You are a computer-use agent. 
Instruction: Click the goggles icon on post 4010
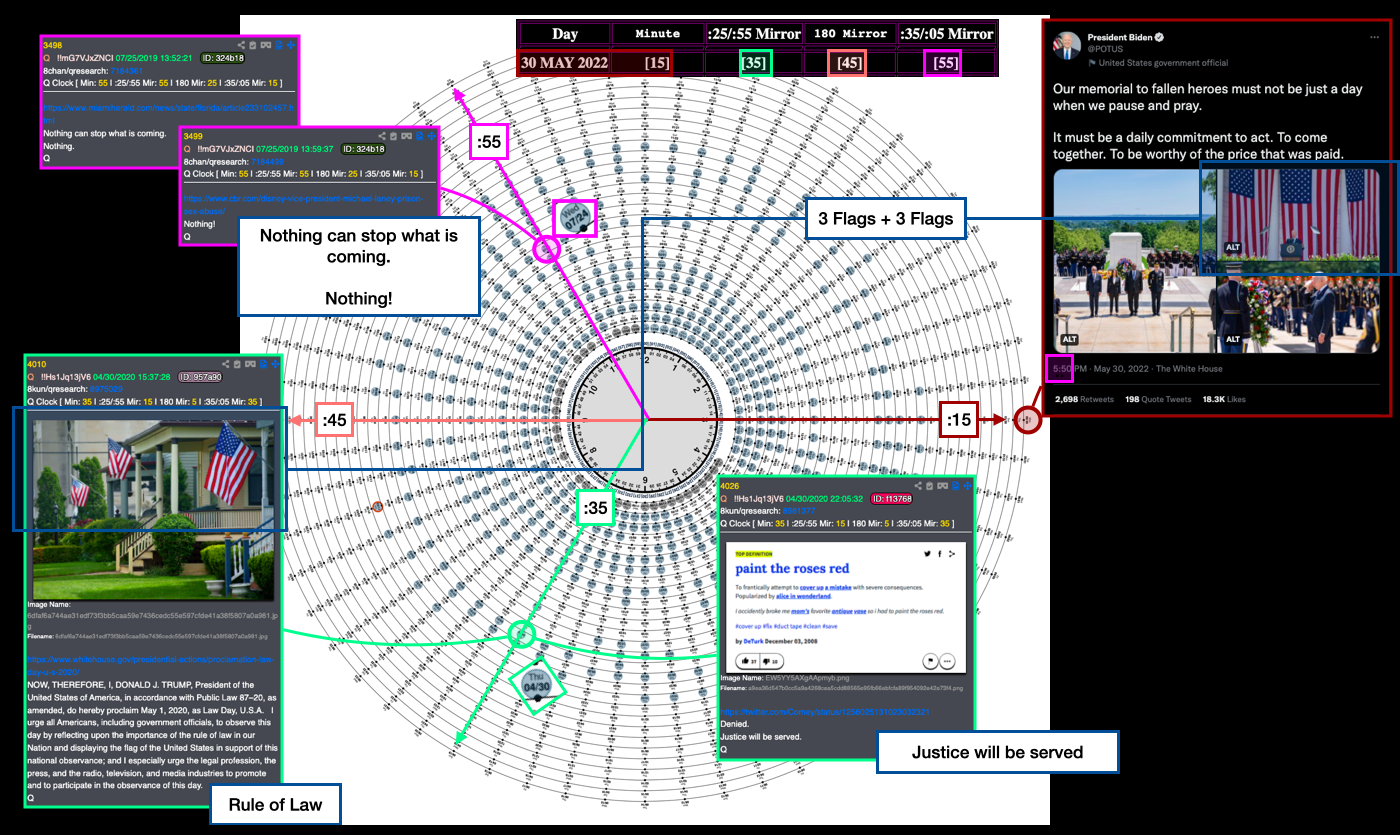coord(250,364)
